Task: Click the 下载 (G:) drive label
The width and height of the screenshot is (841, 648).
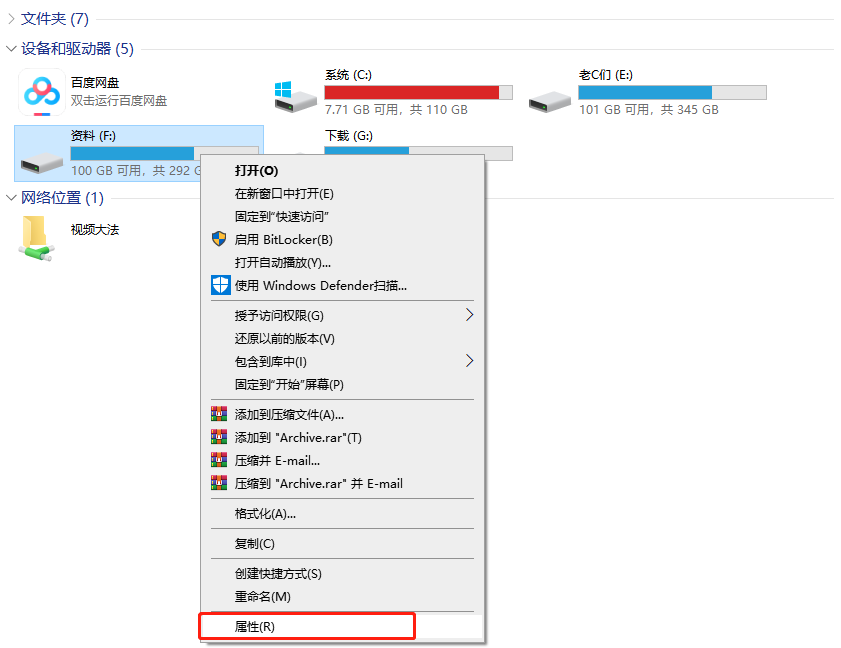Action: tap(348, 136)
